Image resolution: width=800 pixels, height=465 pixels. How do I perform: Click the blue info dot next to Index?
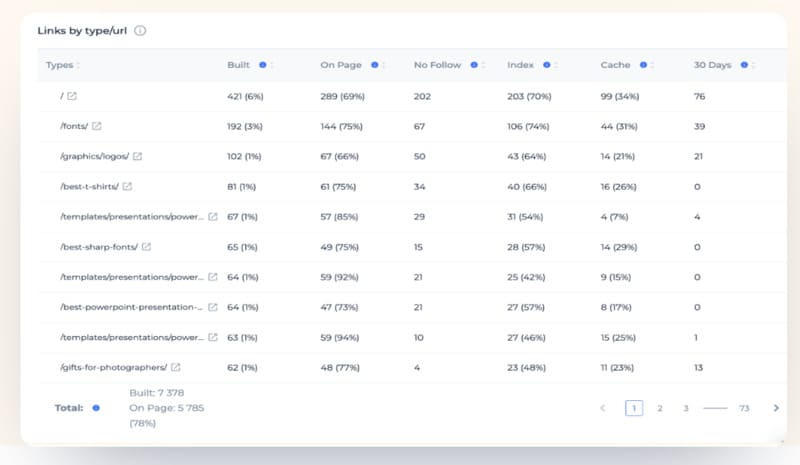click(x=546, y=65)
